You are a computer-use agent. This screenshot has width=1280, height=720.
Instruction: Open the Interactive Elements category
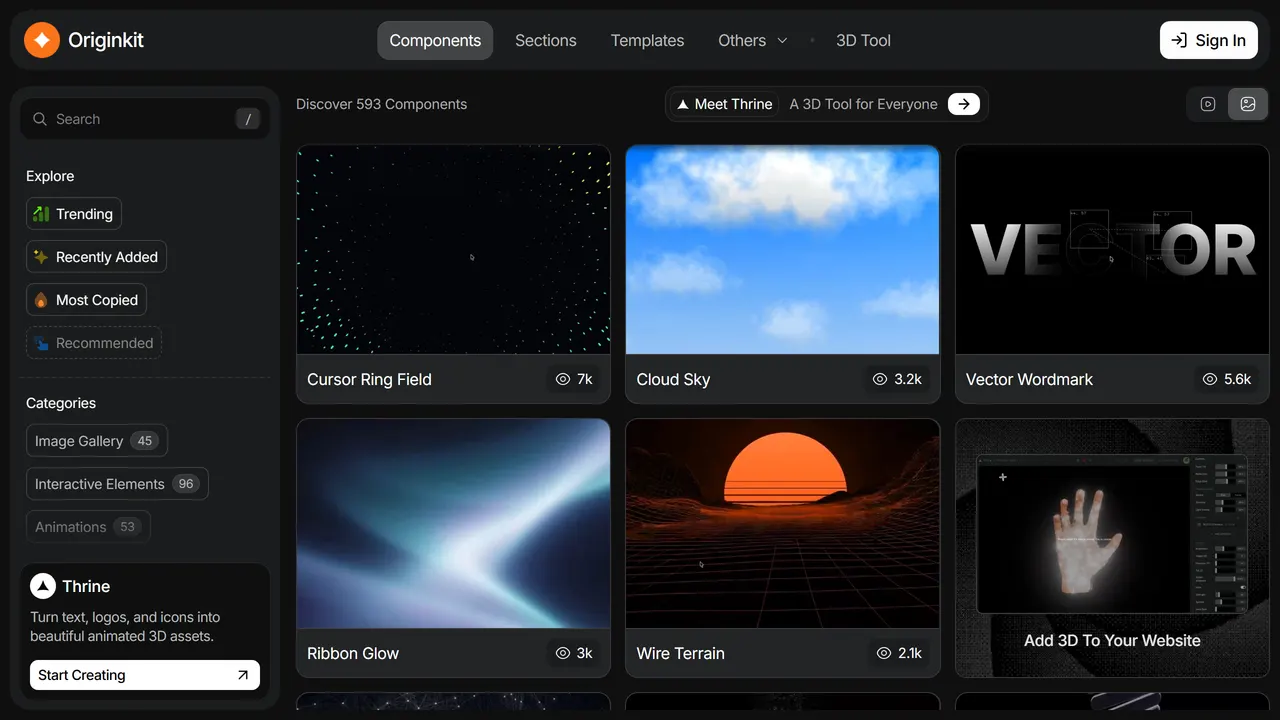tap(117, 484)
